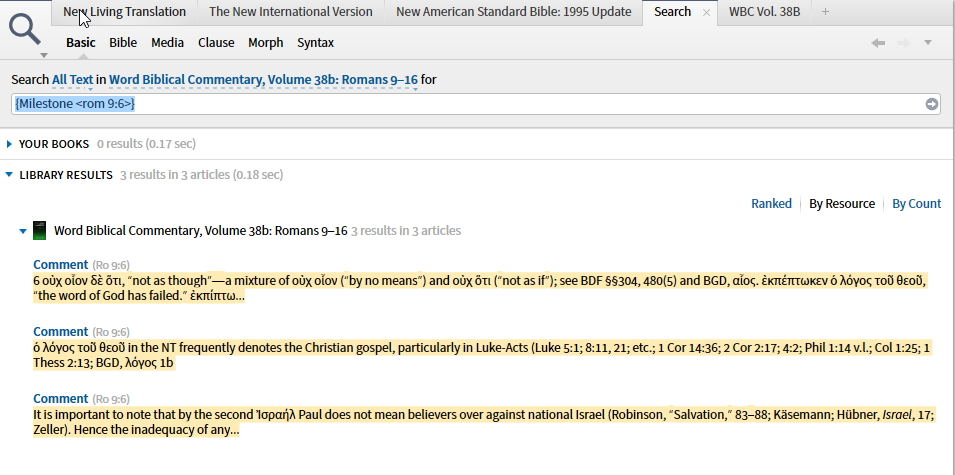The width and height of the screenshot is (955, 475).
Task: Sort results By Count
Action: click(917, 204)
